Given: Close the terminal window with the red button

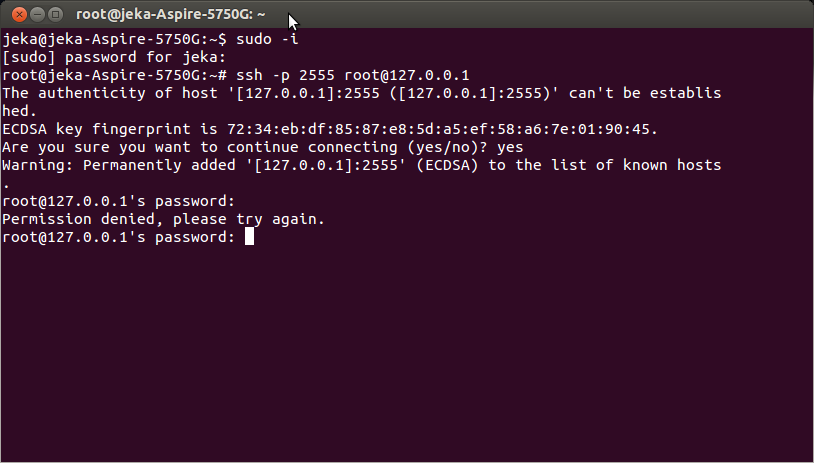Looking at the screenshot, I should [19, 15].
